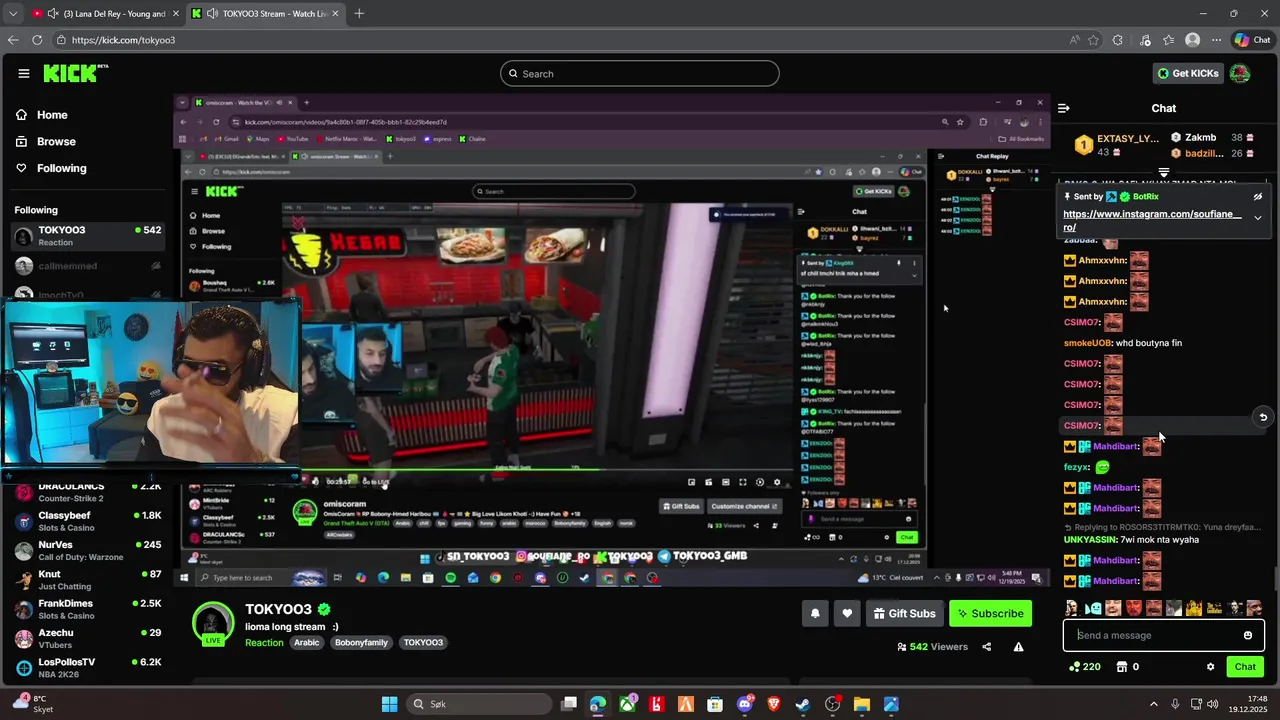
Task: Click the Bobonyfamily tag
Action: (x=361, y=642)
